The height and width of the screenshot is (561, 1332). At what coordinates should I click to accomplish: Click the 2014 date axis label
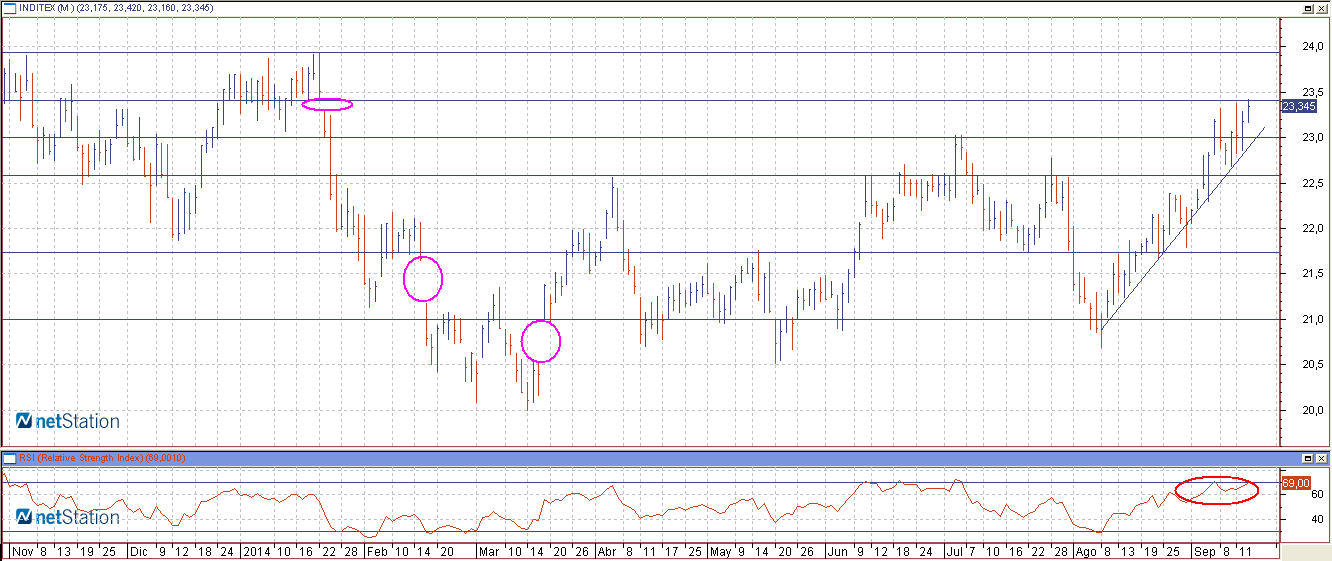(x=257, y=551)
